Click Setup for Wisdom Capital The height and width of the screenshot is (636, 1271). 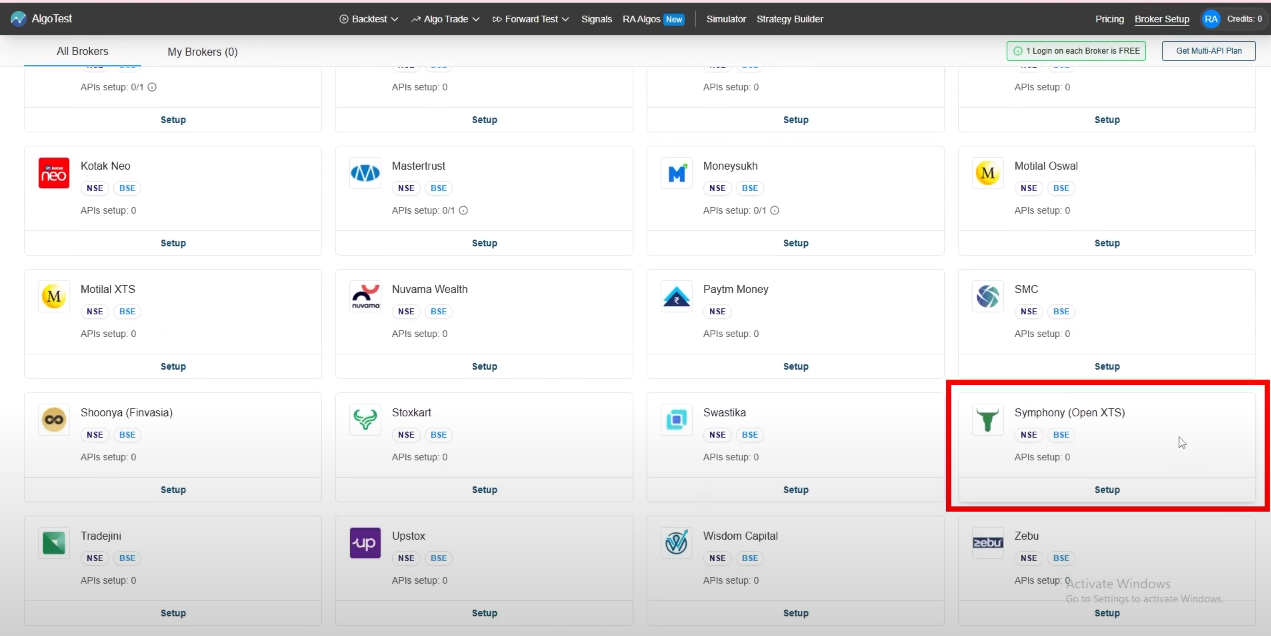pos(796,613)
